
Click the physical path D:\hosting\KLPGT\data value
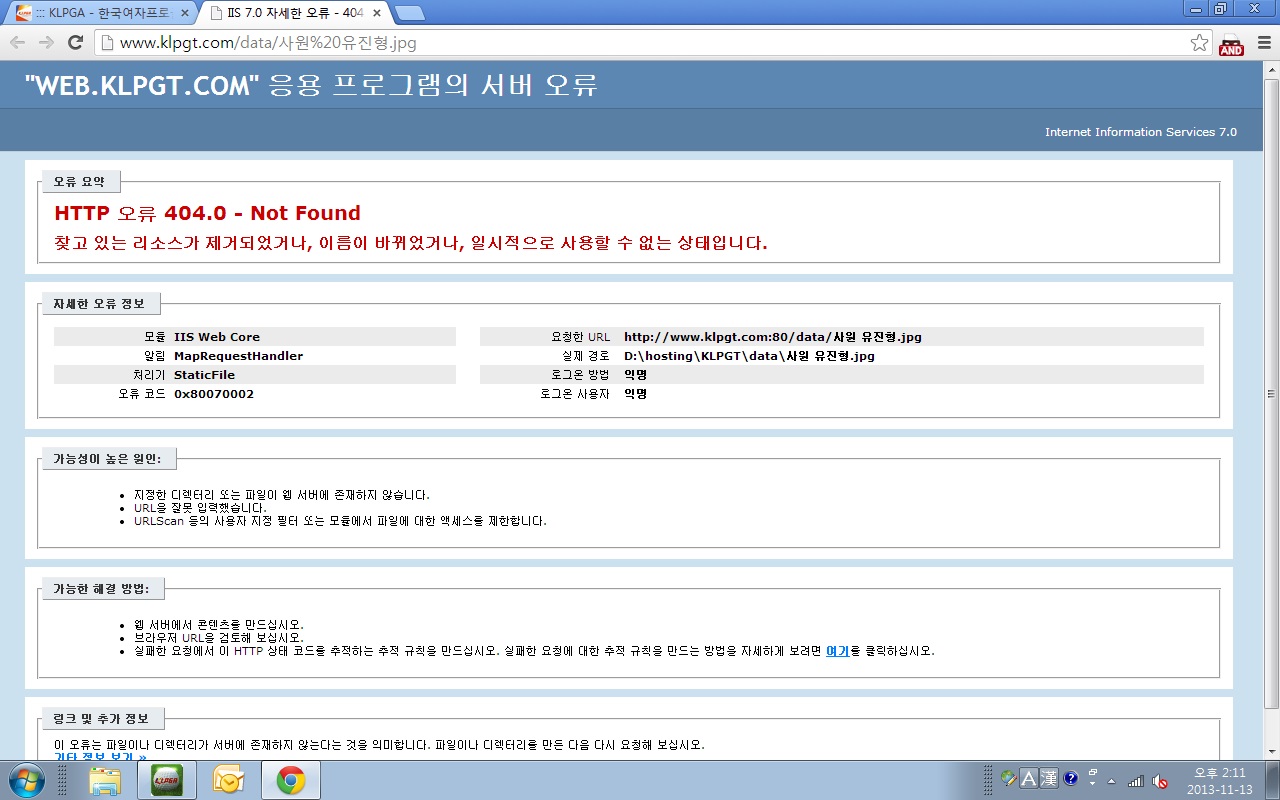point(749,356)
